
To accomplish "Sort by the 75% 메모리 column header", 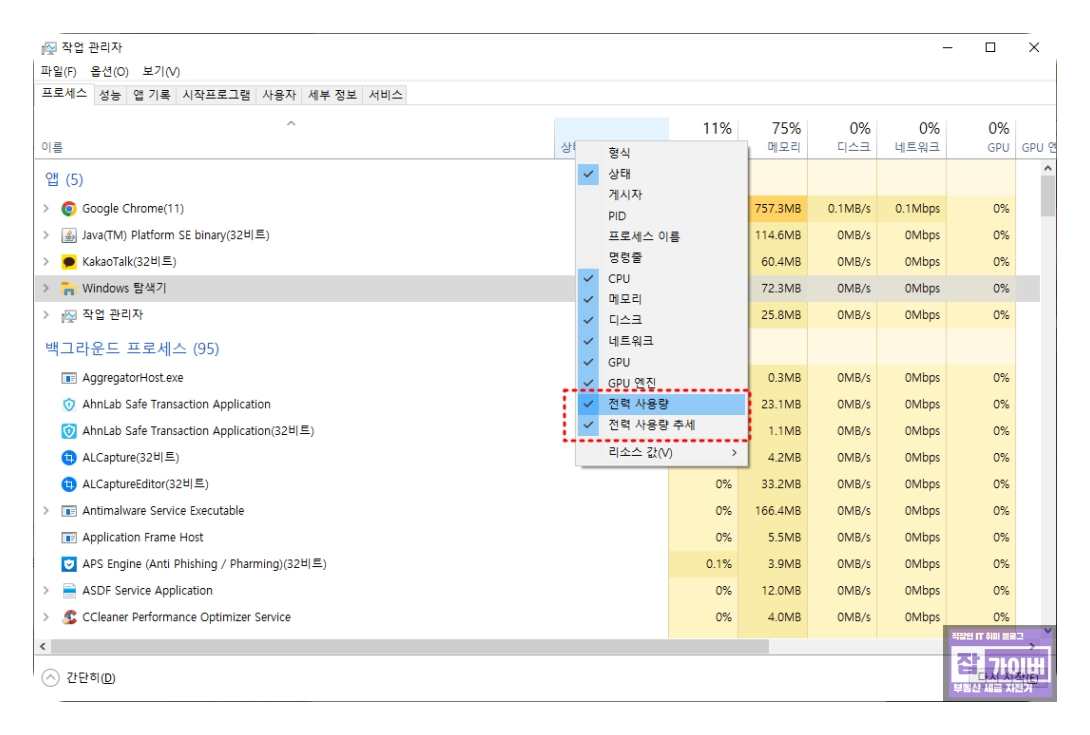I will pos(772,138).
